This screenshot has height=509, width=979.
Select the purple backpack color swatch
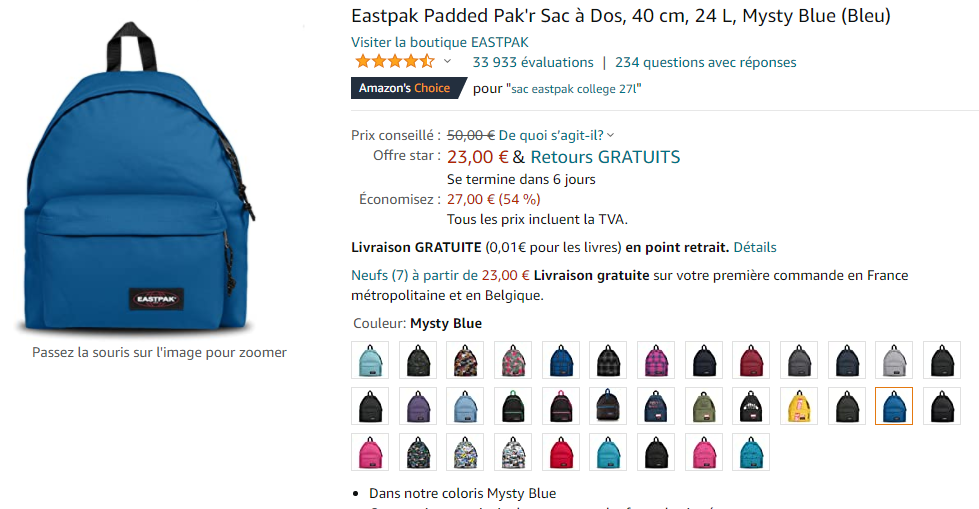click(x=418, y=406)
